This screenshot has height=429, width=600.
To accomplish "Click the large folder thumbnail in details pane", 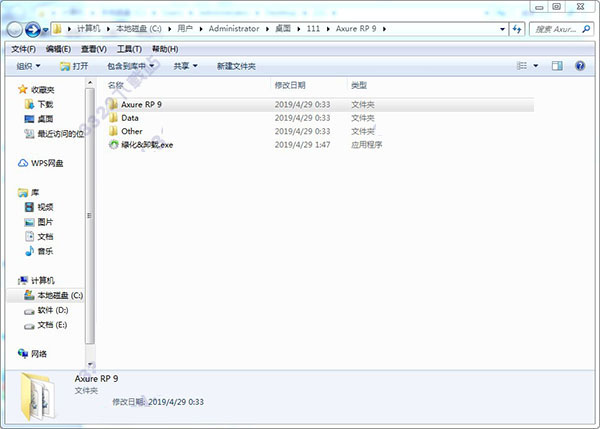I will 38,397.
